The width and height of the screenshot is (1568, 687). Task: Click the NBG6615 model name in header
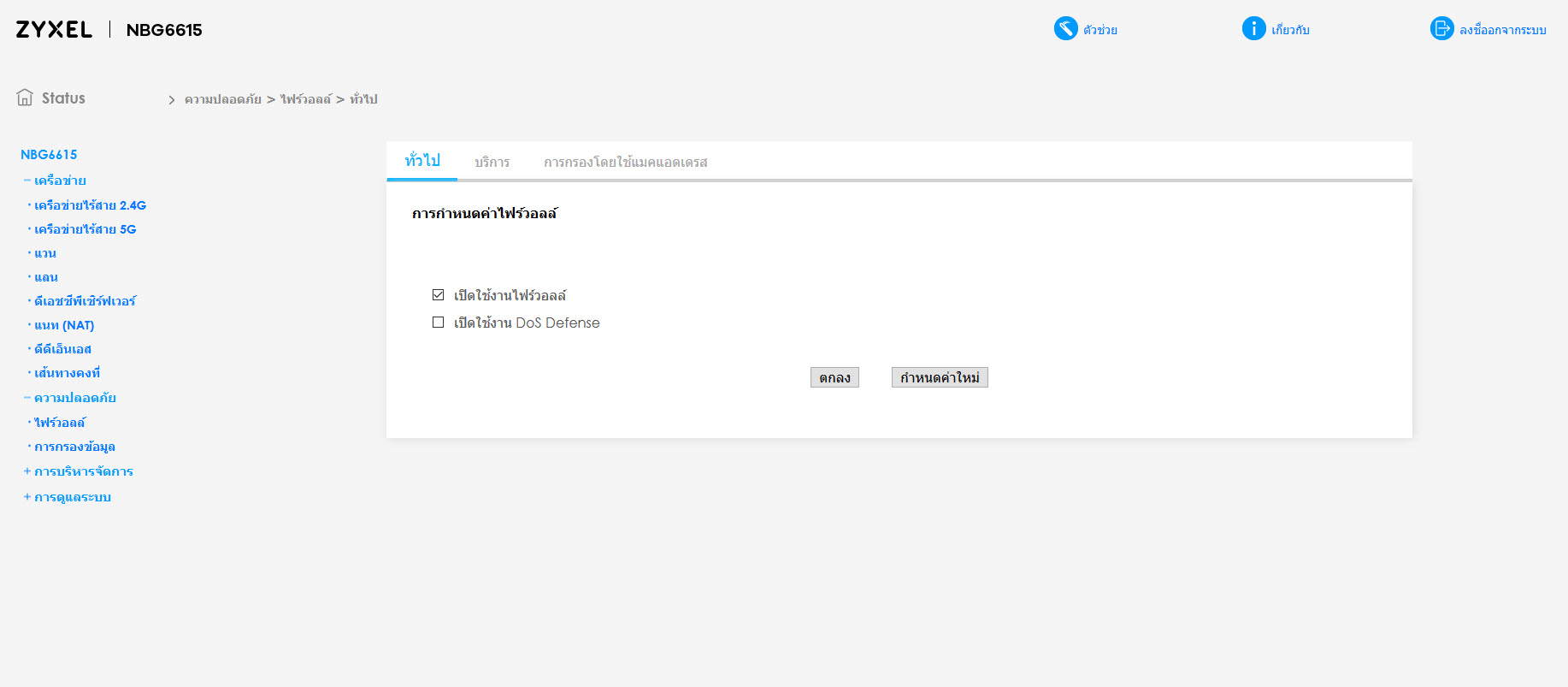click(164, 30)
